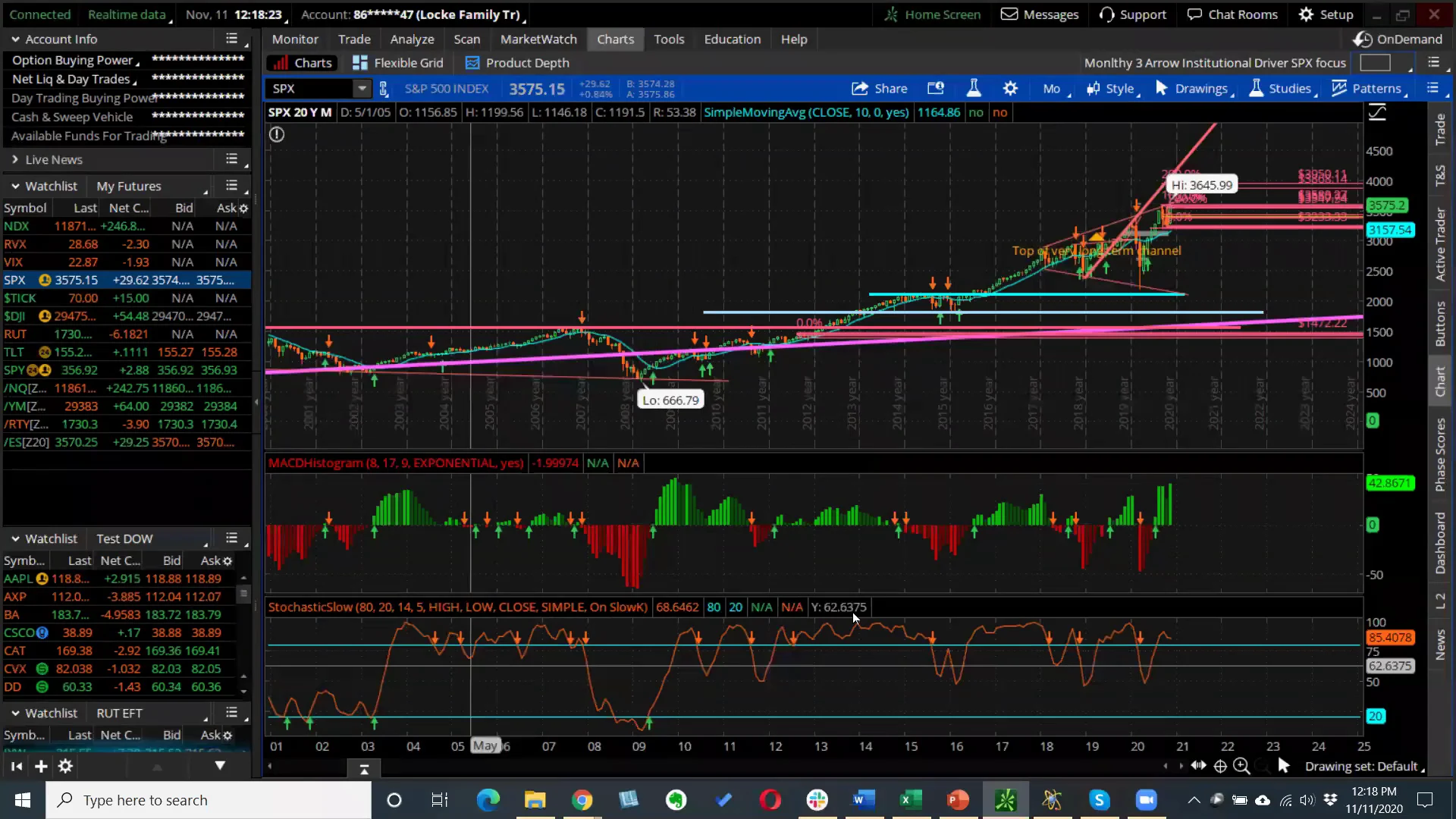This screenshot has width=1456, height=819.
Task: Toggle the Trade side panel tab
Action: (x=1440, y=130)
